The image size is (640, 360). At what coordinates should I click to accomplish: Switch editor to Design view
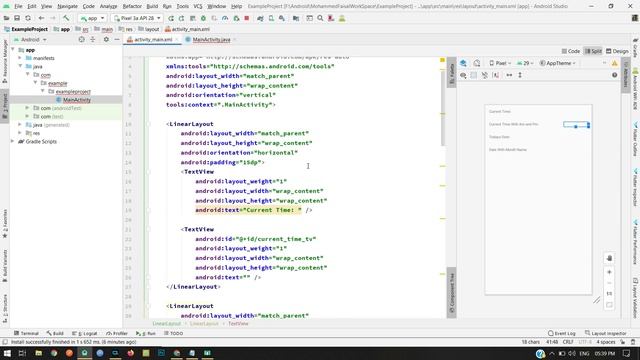(x=617, y=51)
